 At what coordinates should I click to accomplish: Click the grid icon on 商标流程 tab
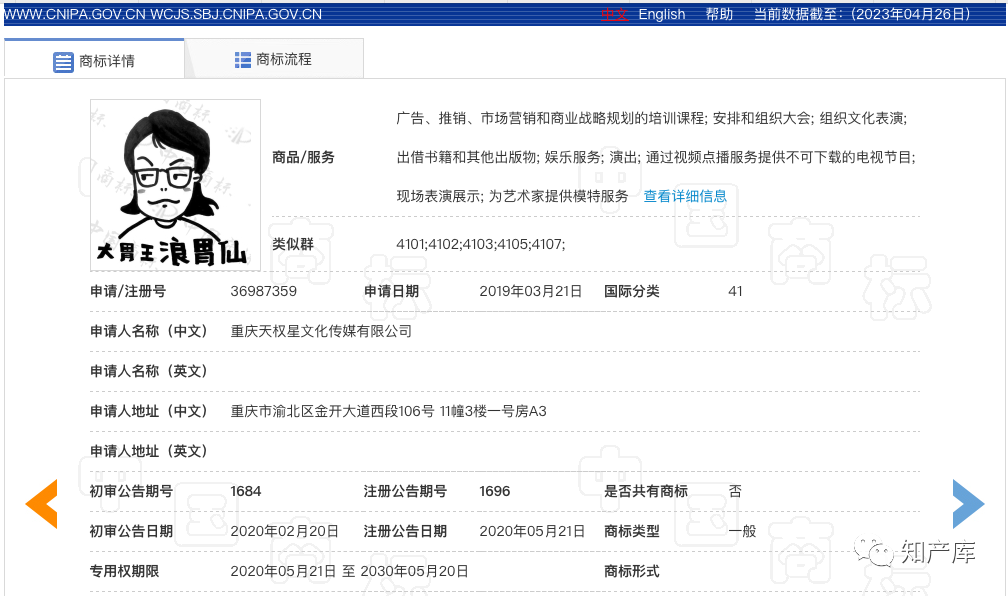tap(242, 58)
